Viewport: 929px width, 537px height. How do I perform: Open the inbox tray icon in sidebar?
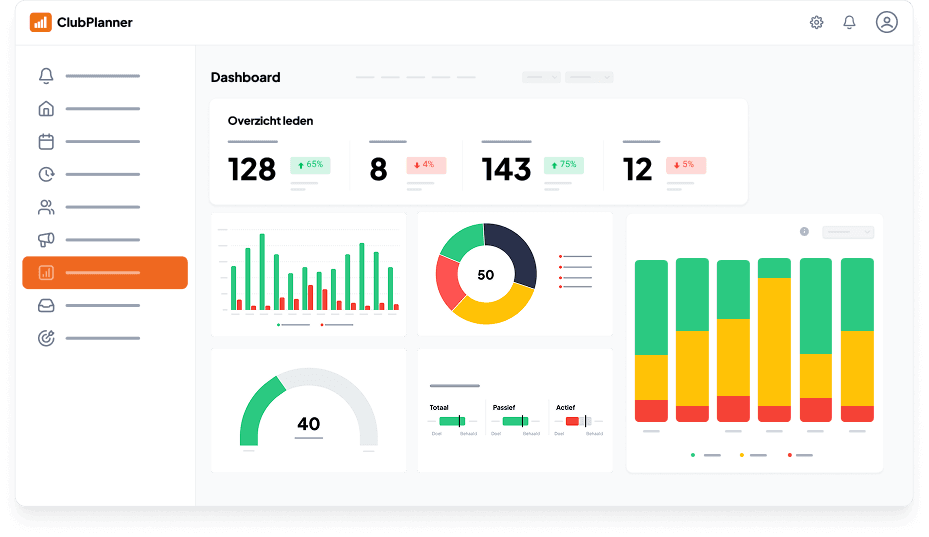pyautogui.click(x=46, y=306)
